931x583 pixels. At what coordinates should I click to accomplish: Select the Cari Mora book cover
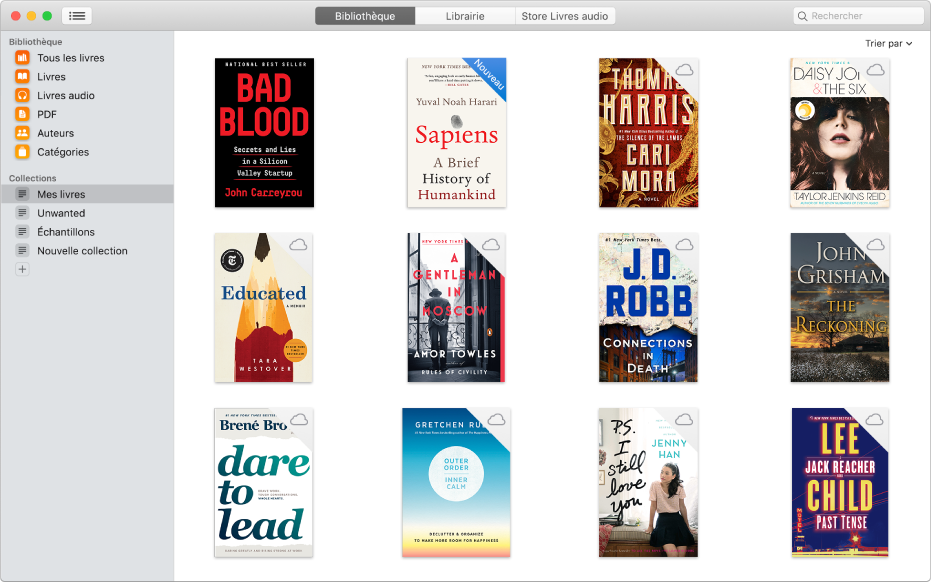(648, 132)
